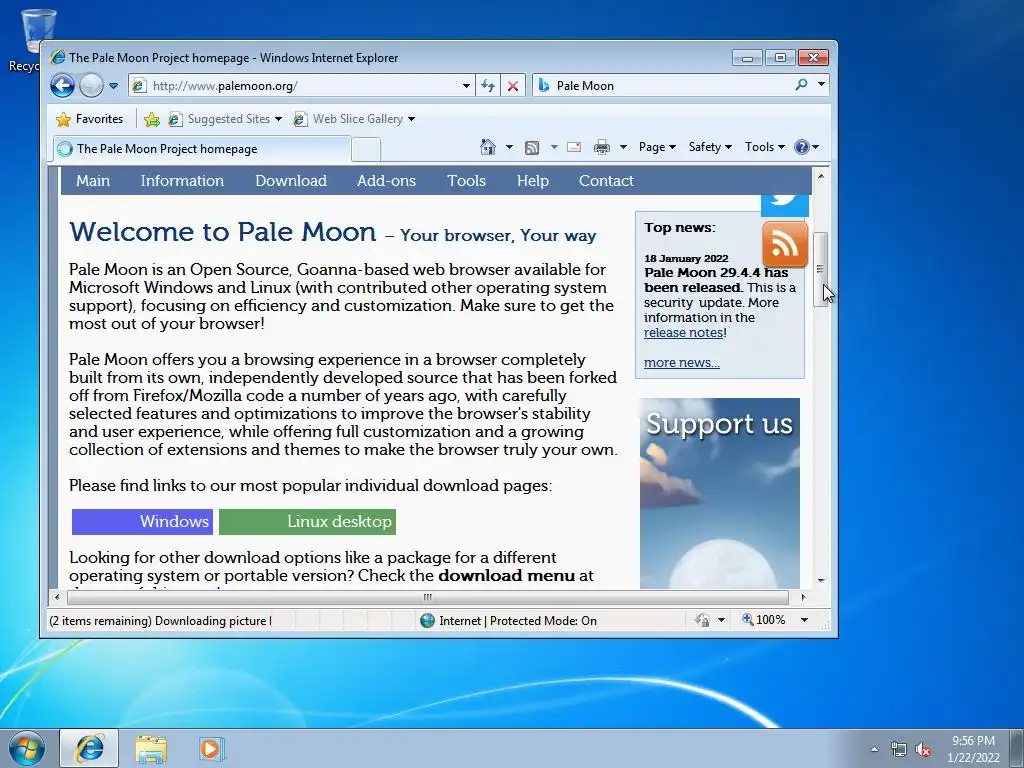Show hidden tray icons arrow
Viewport: 1024px width, 768px height.
874,749
